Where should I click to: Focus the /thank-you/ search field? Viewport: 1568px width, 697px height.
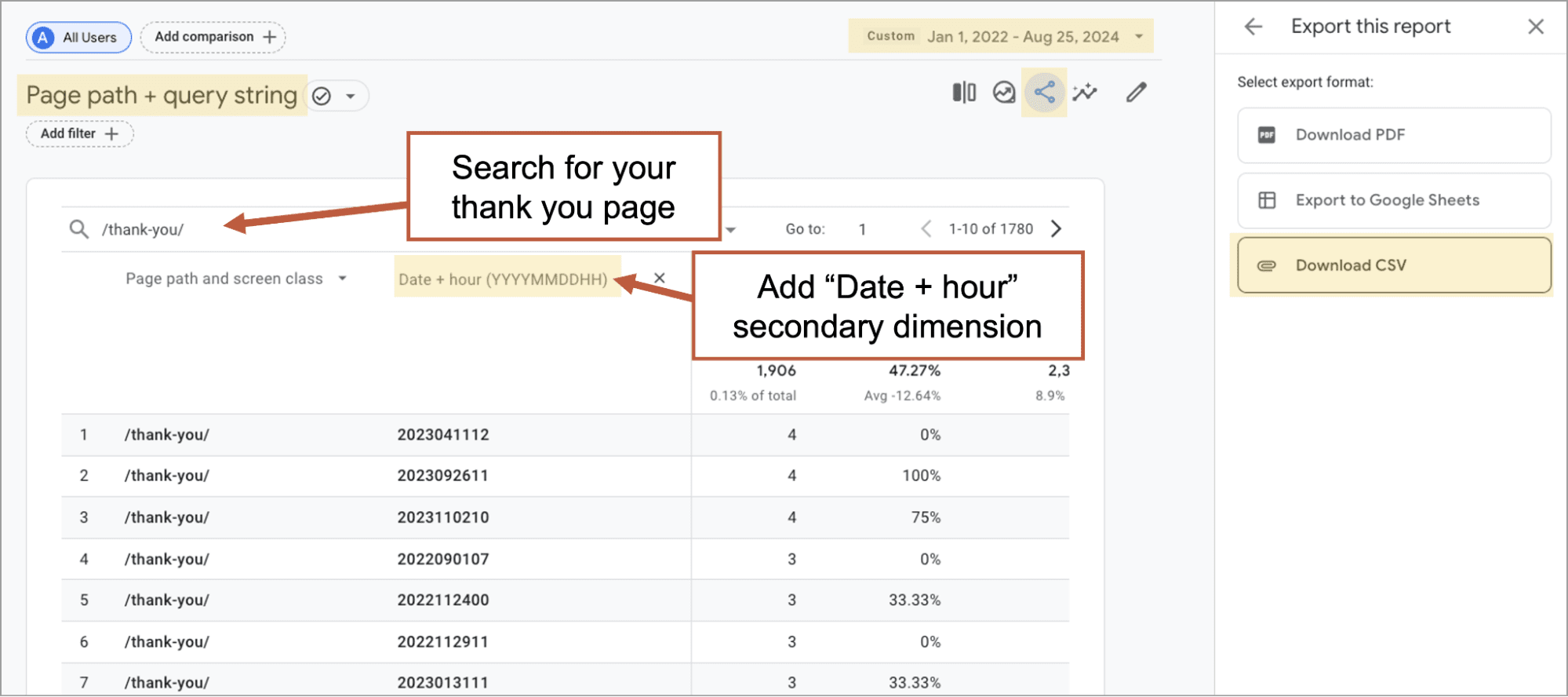click(143, 229)
